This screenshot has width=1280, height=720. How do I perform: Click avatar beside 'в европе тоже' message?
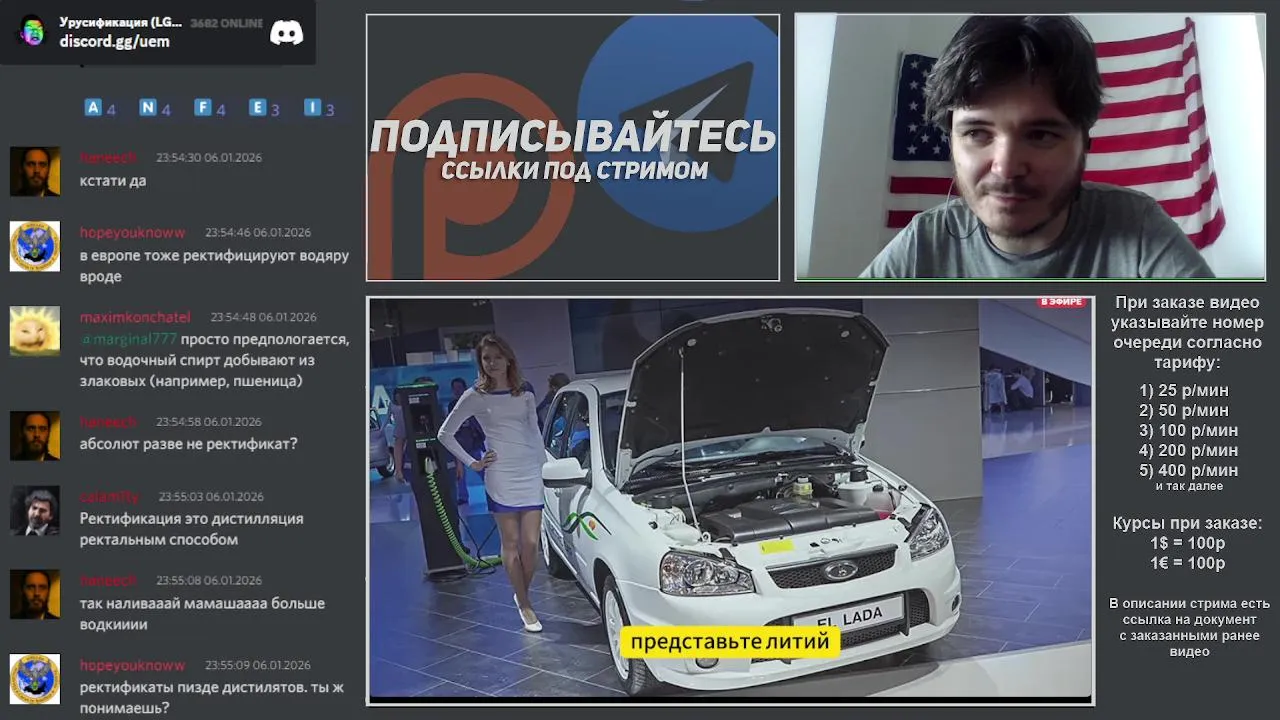click(35, 246)
